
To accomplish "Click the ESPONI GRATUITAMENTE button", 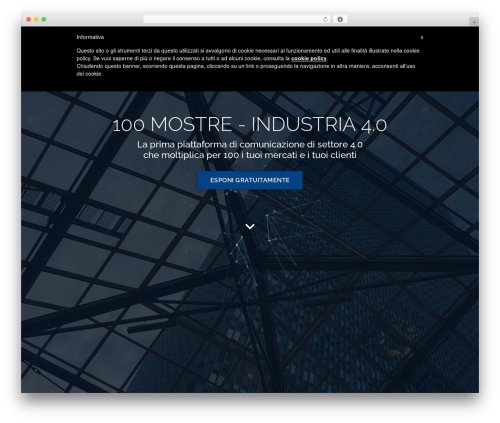I will point(250,180).
